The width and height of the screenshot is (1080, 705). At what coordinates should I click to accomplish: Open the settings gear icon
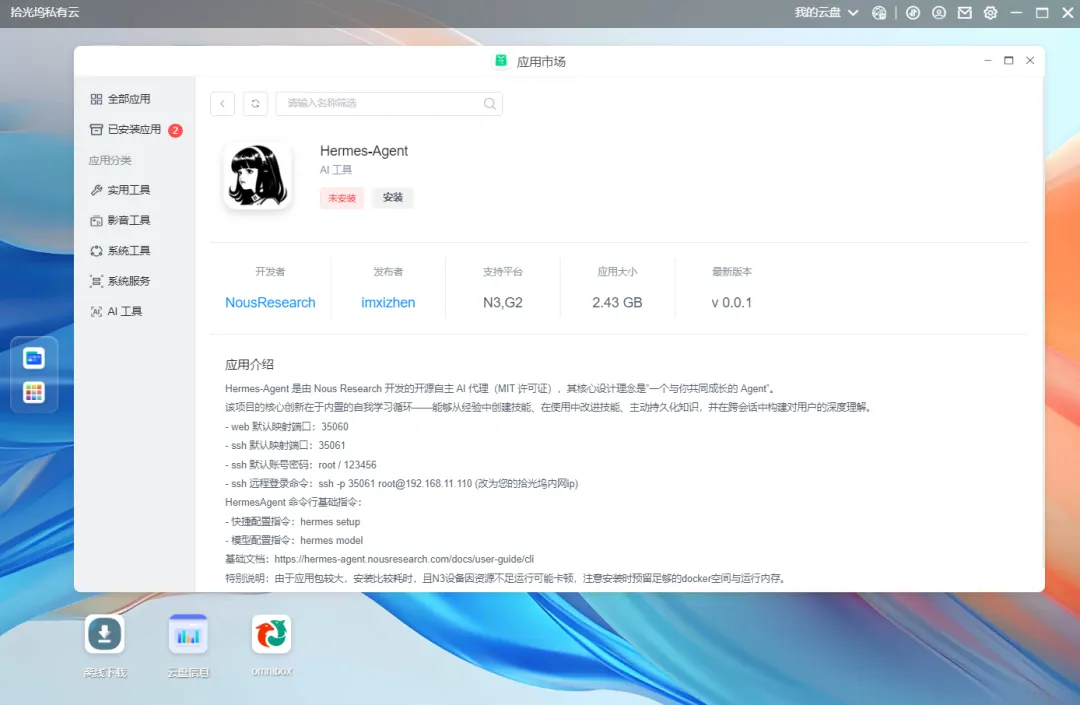coord(990,13)
